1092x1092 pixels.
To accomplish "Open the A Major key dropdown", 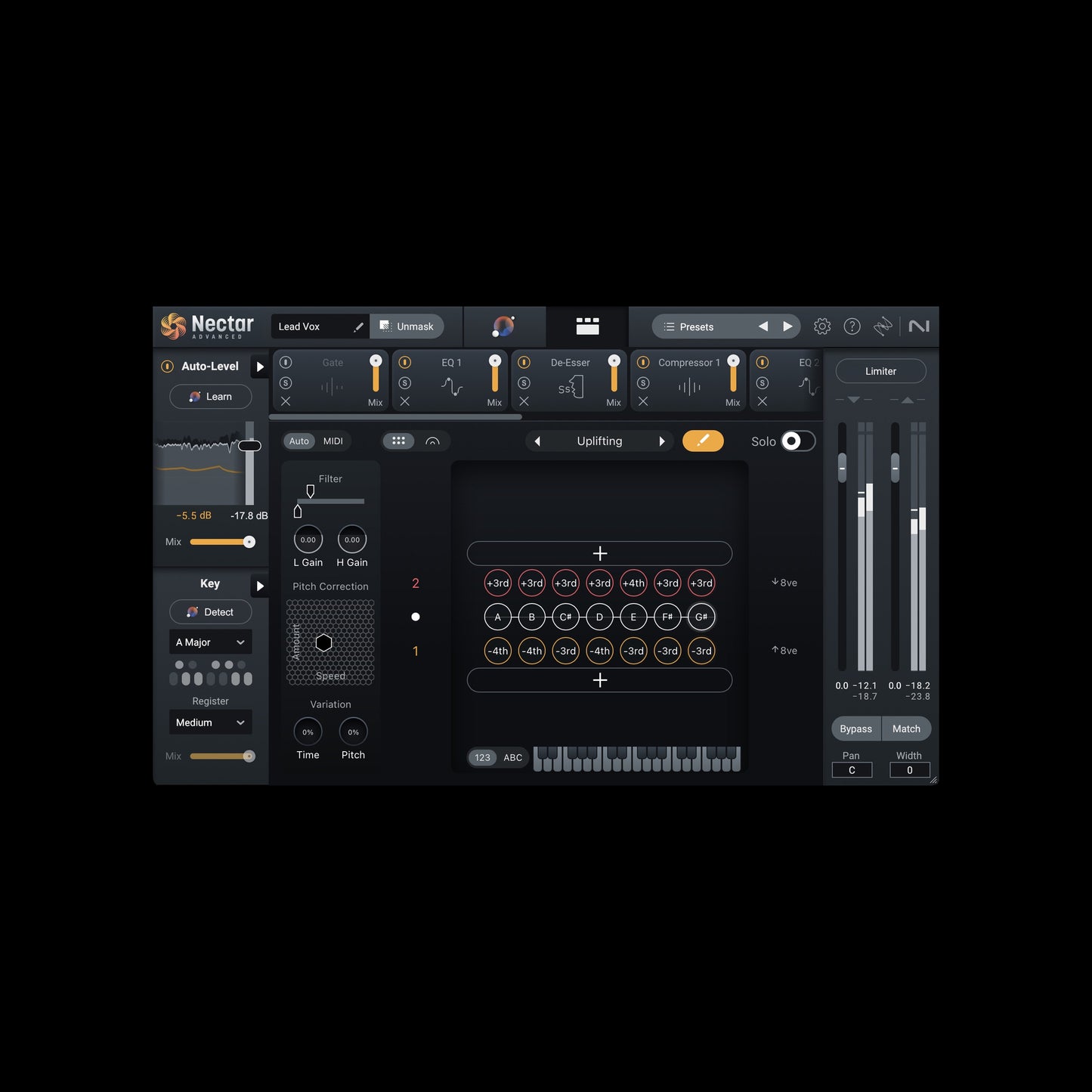I will tap(210, 642).
